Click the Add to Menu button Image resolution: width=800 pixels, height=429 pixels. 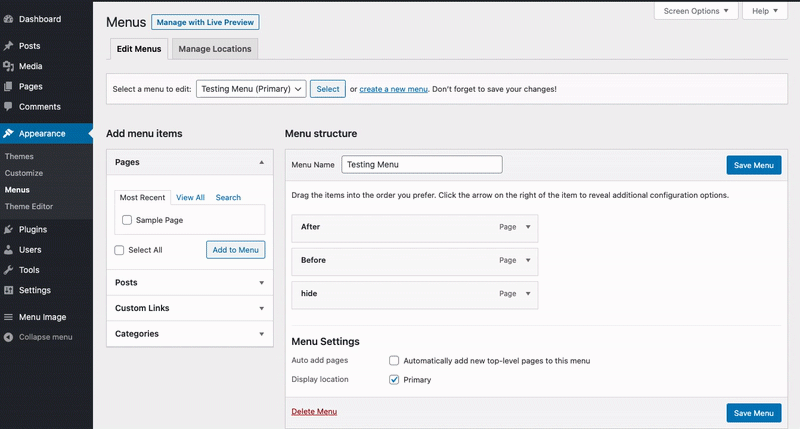point(236,250)
